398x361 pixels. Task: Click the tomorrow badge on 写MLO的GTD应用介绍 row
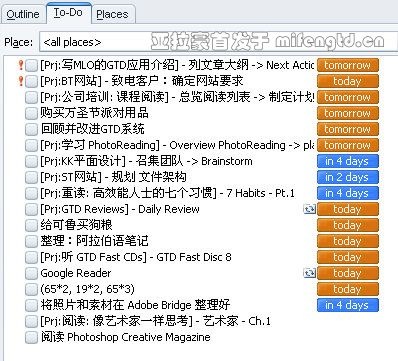[348, 65]
